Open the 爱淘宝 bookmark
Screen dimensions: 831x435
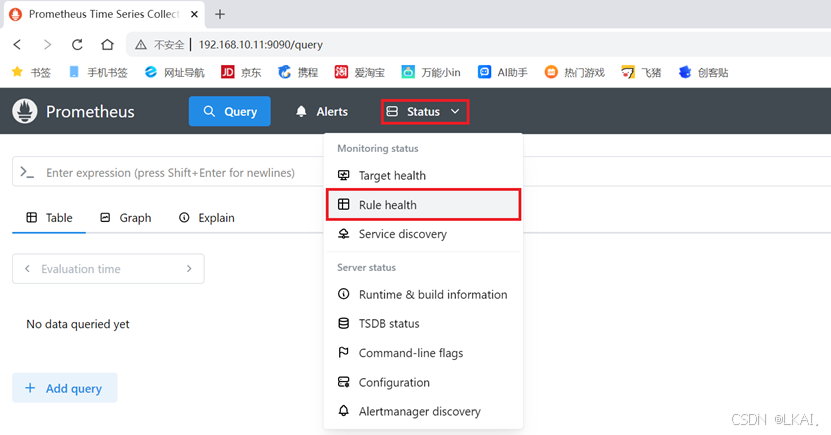pos(359,72)
